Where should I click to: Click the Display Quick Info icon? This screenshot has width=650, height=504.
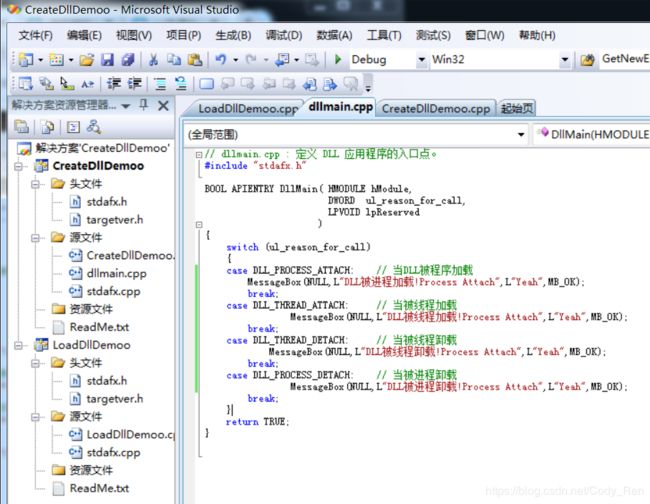click(x=67, y=84)
